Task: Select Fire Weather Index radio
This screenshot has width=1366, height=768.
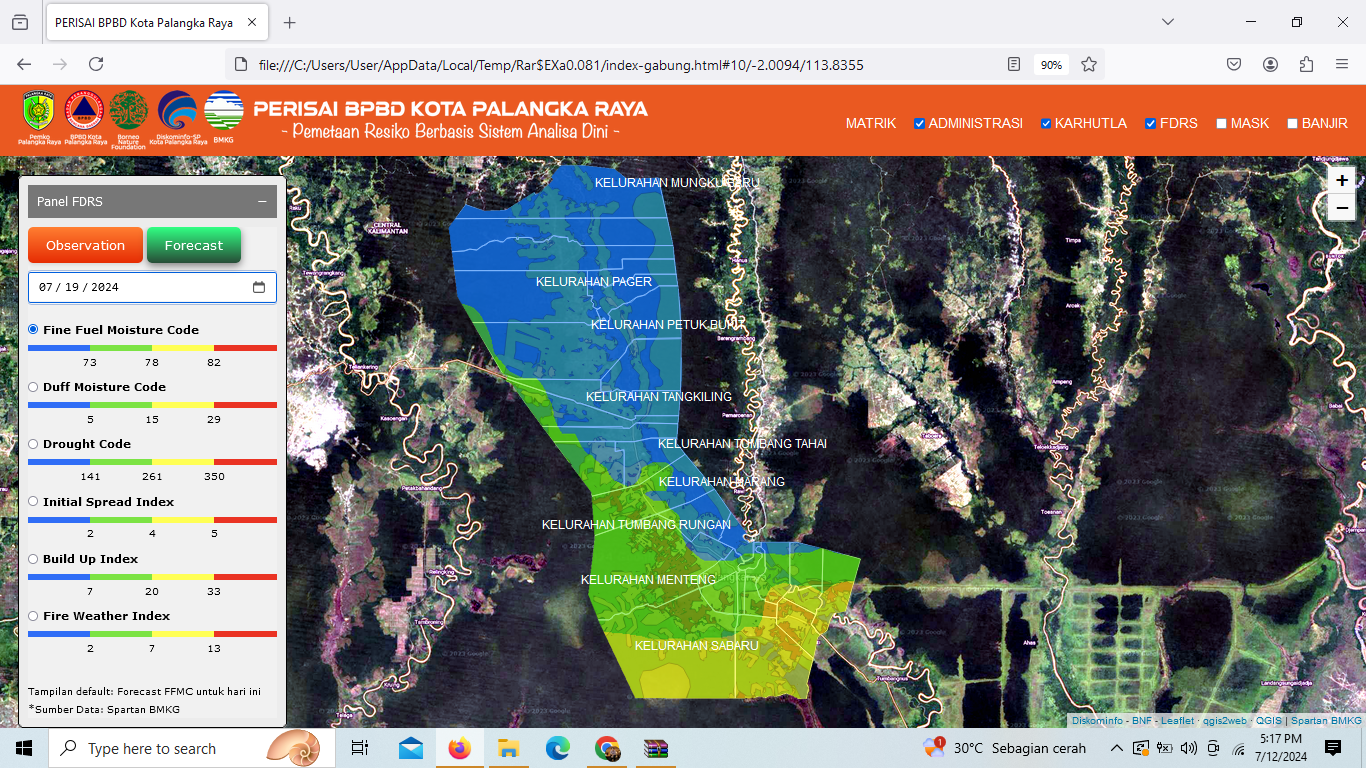Action: pyautogui.click(x=33, y=615)
